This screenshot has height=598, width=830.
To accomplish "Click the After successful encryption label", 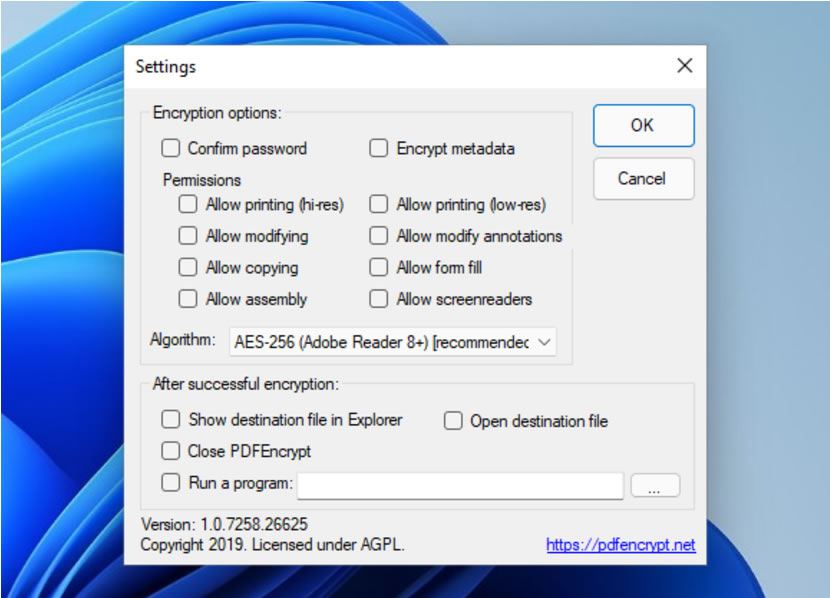I will (246, 384).
